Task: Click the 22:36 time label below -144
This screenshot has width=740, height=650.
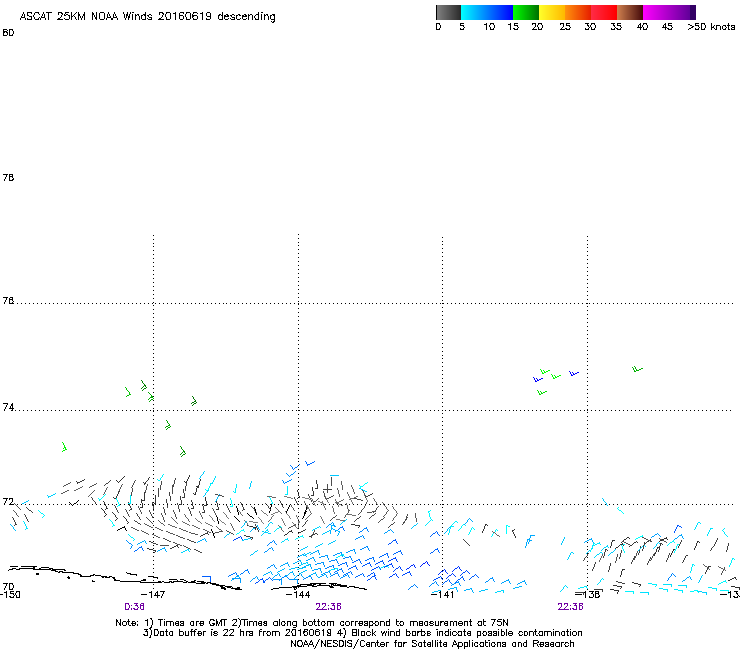Action: point(328,607)
